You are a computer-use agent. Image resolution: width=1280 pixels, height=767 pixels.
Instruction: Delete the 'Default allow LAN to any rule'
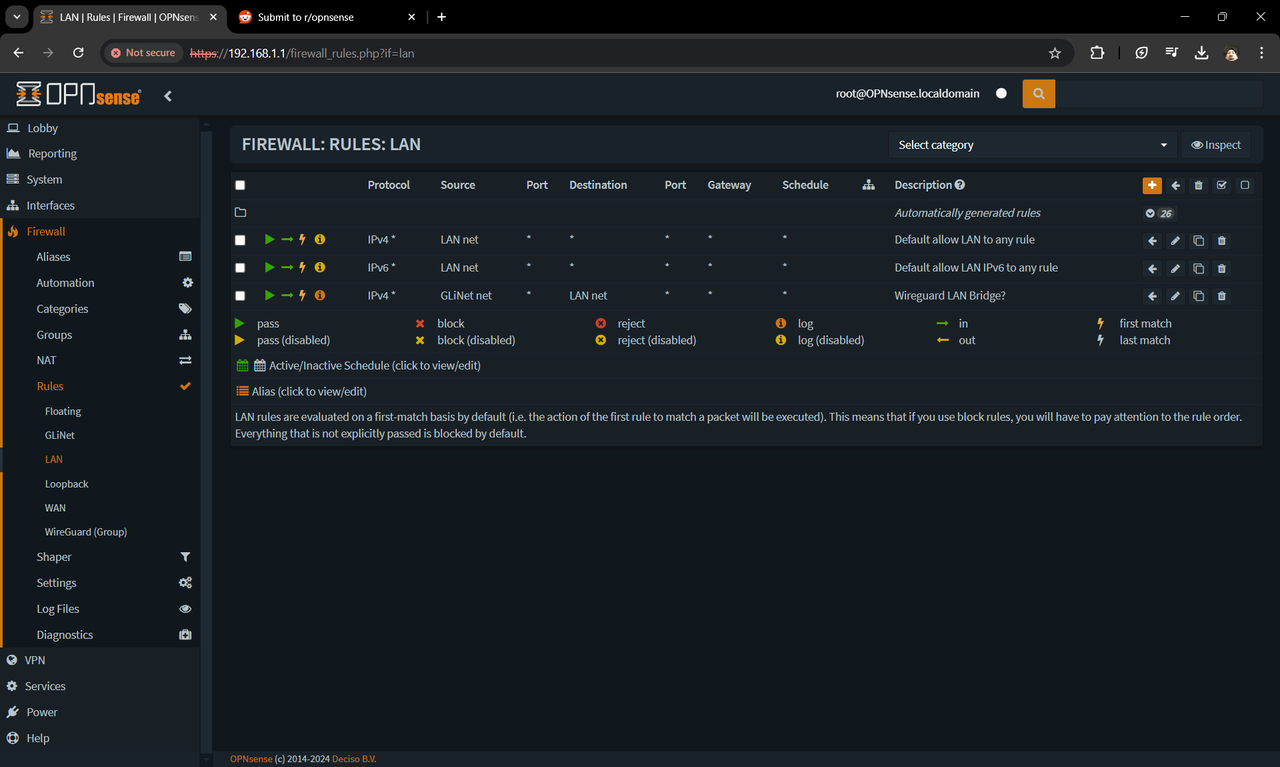click(x=1222, y=241)
